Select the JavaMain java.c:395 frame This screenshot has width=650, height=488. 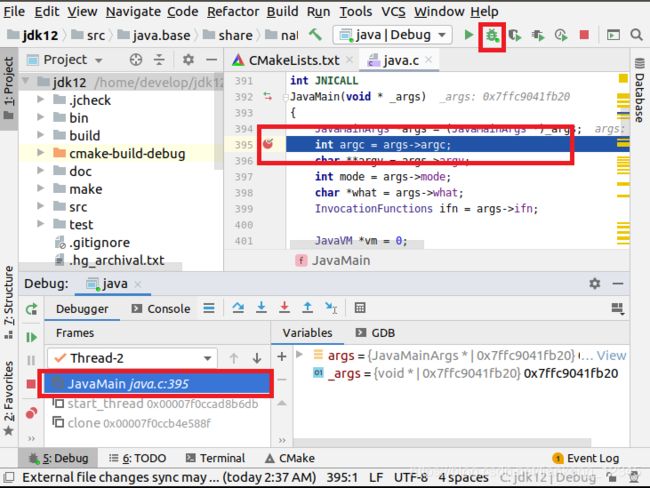tap(156, 384)
